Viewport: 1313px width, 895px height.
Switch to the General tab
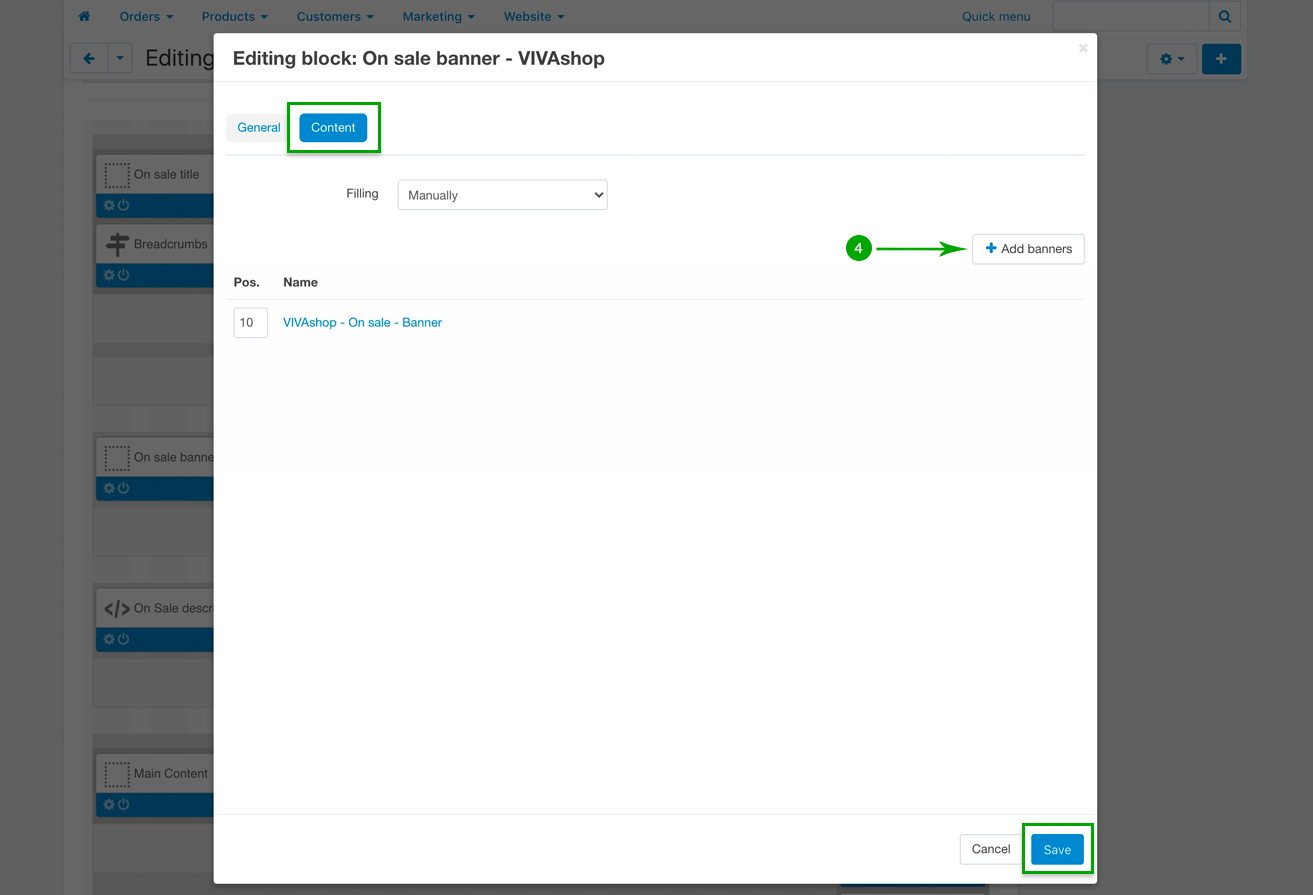259,128
